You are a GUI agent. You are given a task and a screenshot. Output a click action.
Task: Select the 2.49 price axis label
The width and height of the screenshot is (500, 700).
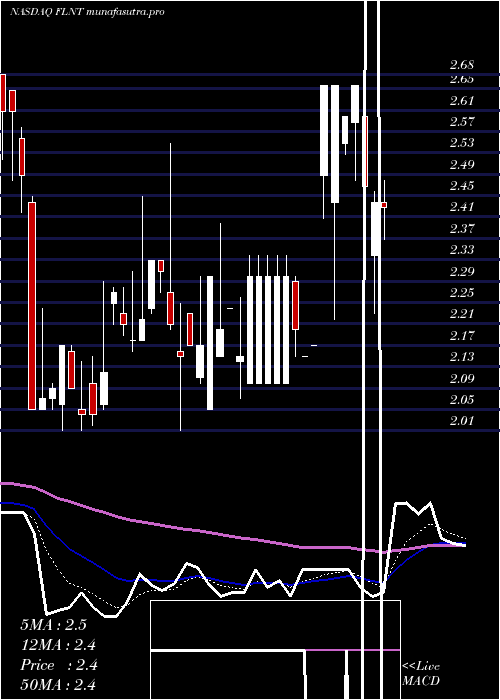click(x=462, y=165)
